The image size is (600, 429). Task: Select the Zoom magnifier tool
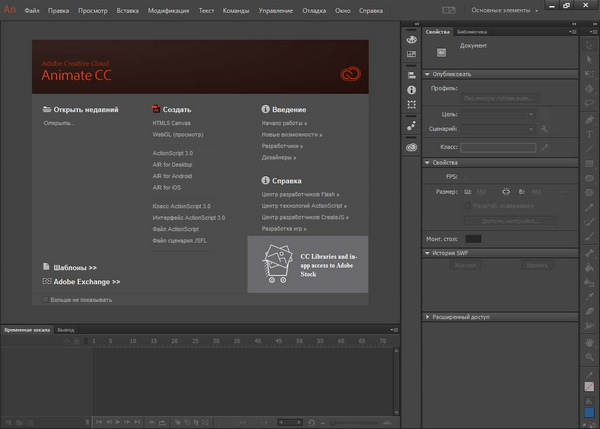point(588,357)
